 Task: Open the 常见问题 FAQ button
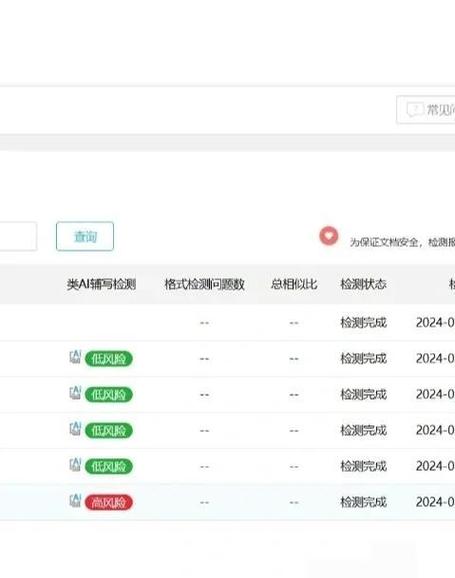click(x=426, y=110)
